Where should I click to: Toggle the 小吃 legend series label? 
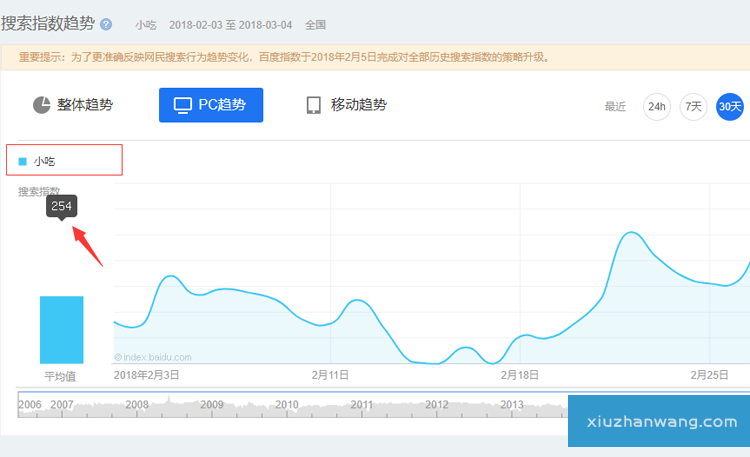pos(44,160)
